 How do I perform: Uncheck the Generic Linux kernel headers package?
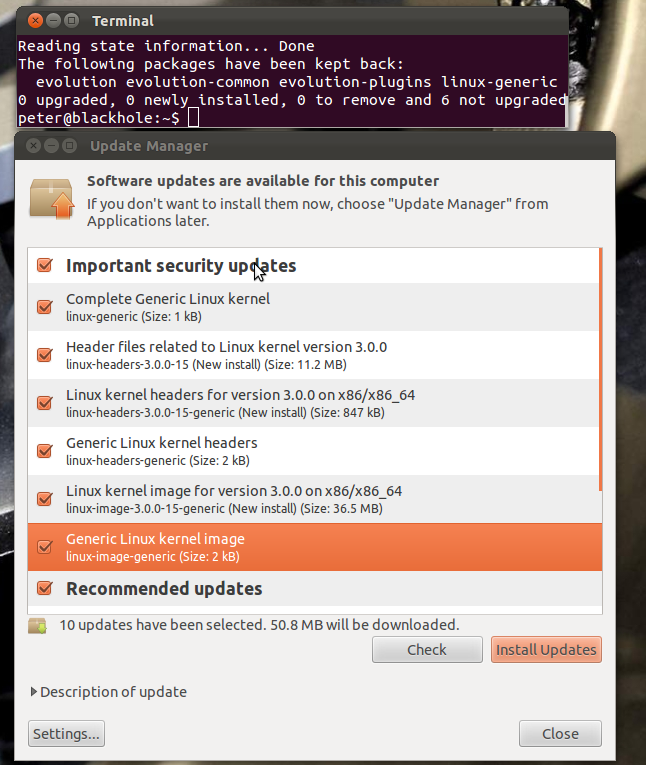(x=44, y=451)
